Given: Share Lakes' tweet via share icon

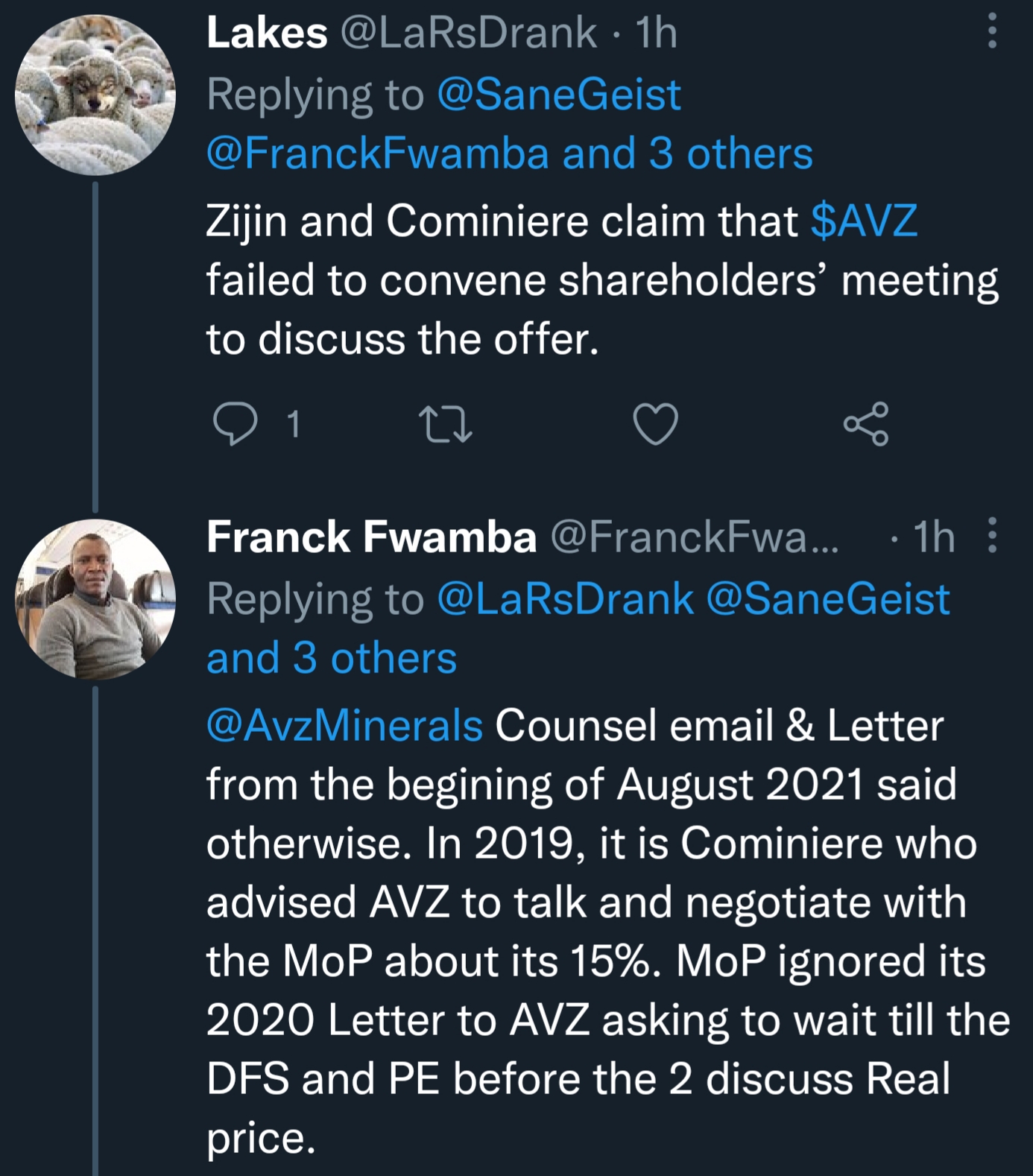Looking at the screenshot, I should [x=865, y=424].
